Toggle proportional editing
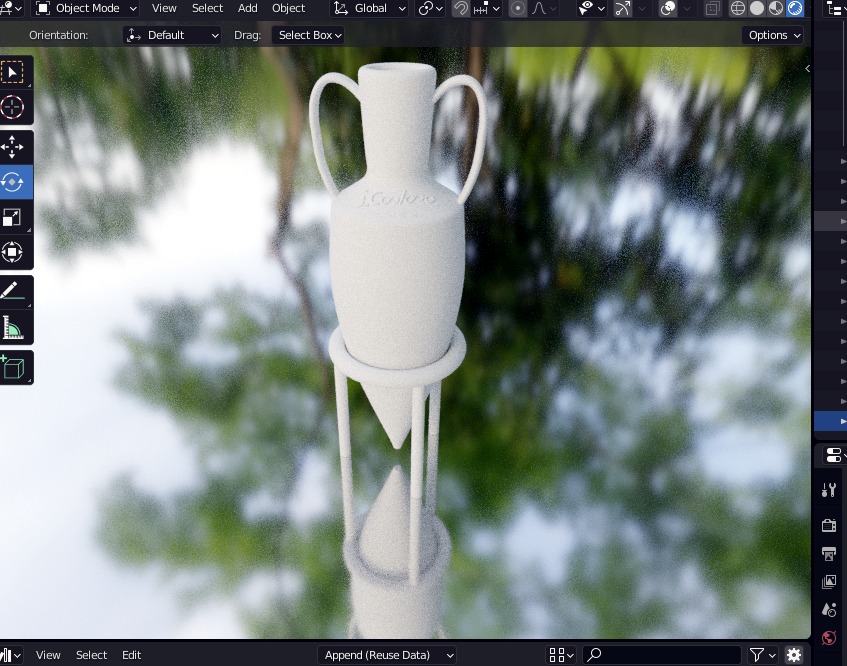Image resolution: width=847 pixels, height=666 pixels. [517, 9]
